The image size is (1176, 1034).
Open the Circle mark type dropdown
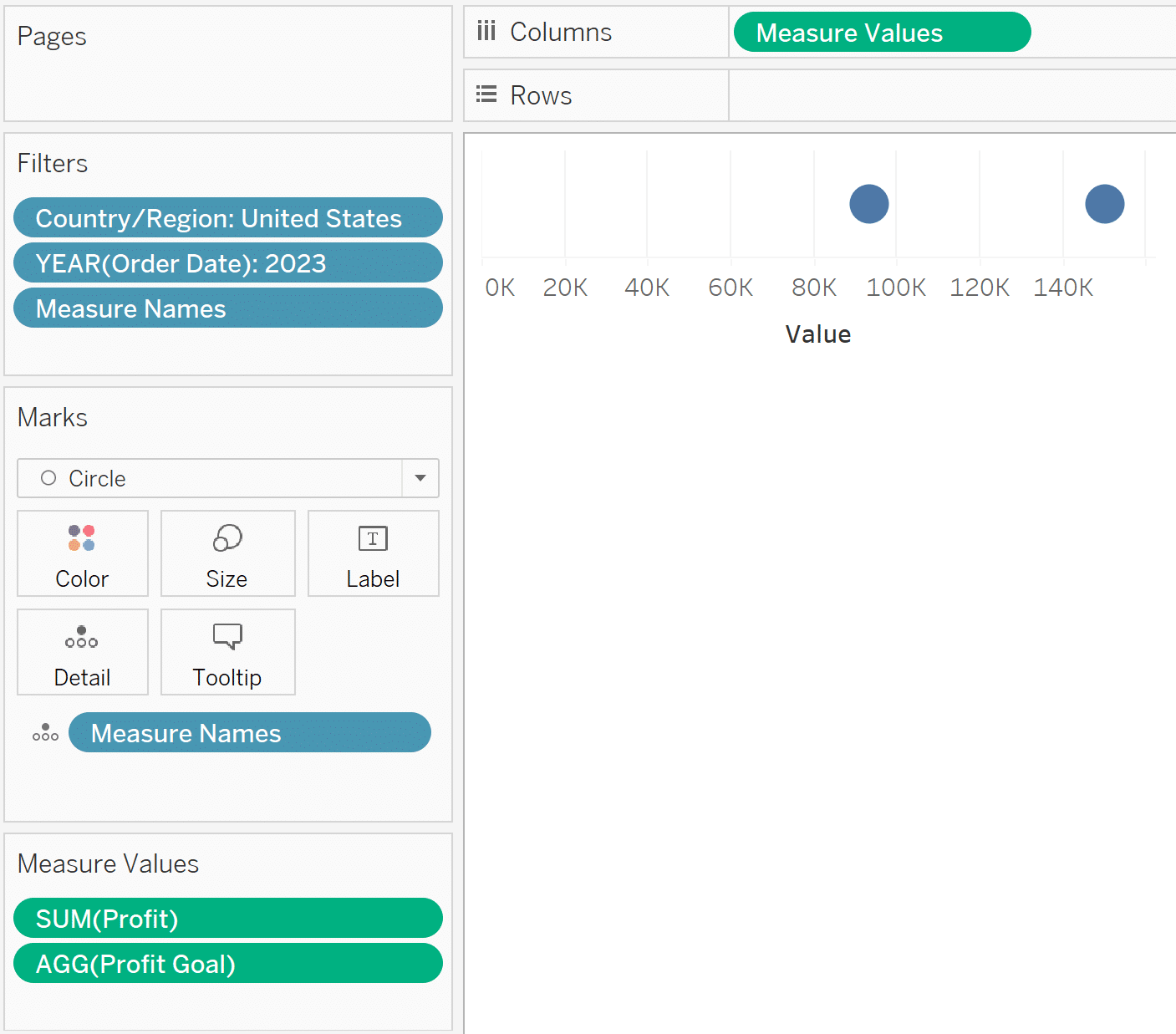227,478
